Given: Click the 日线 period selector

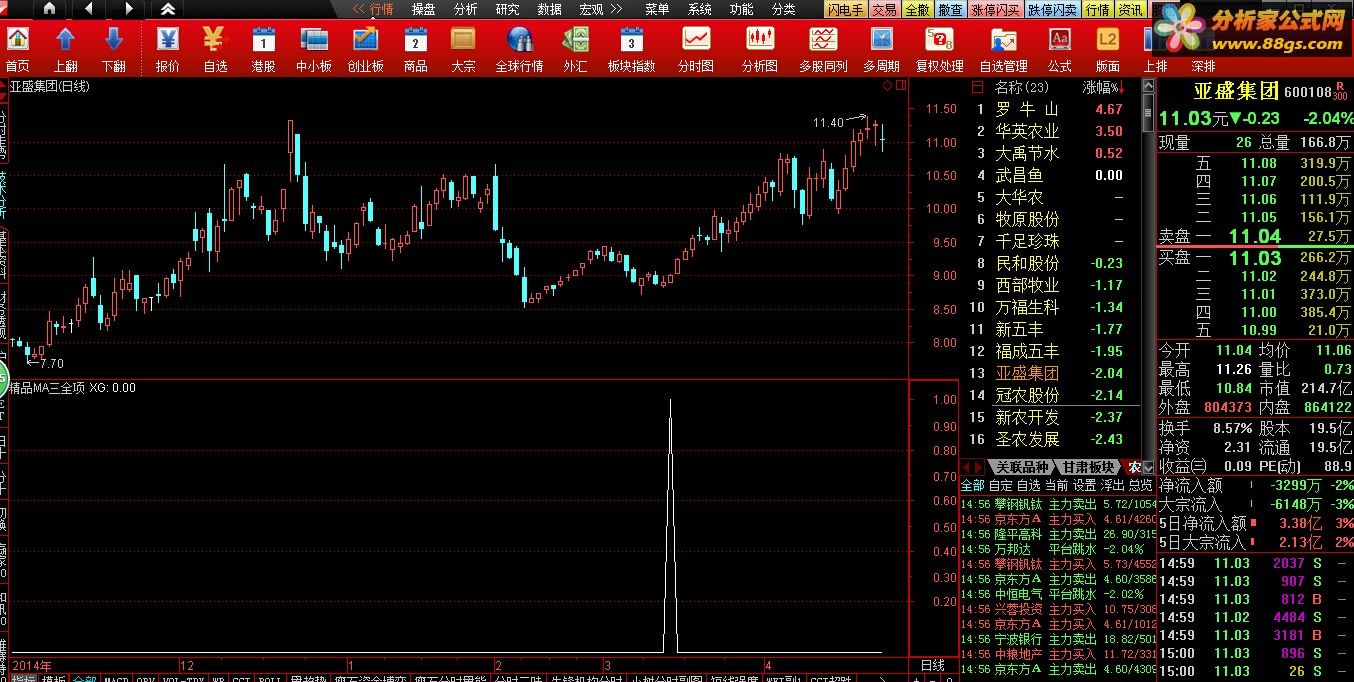Looking at the screenshot, I should [x=931, y=665].
